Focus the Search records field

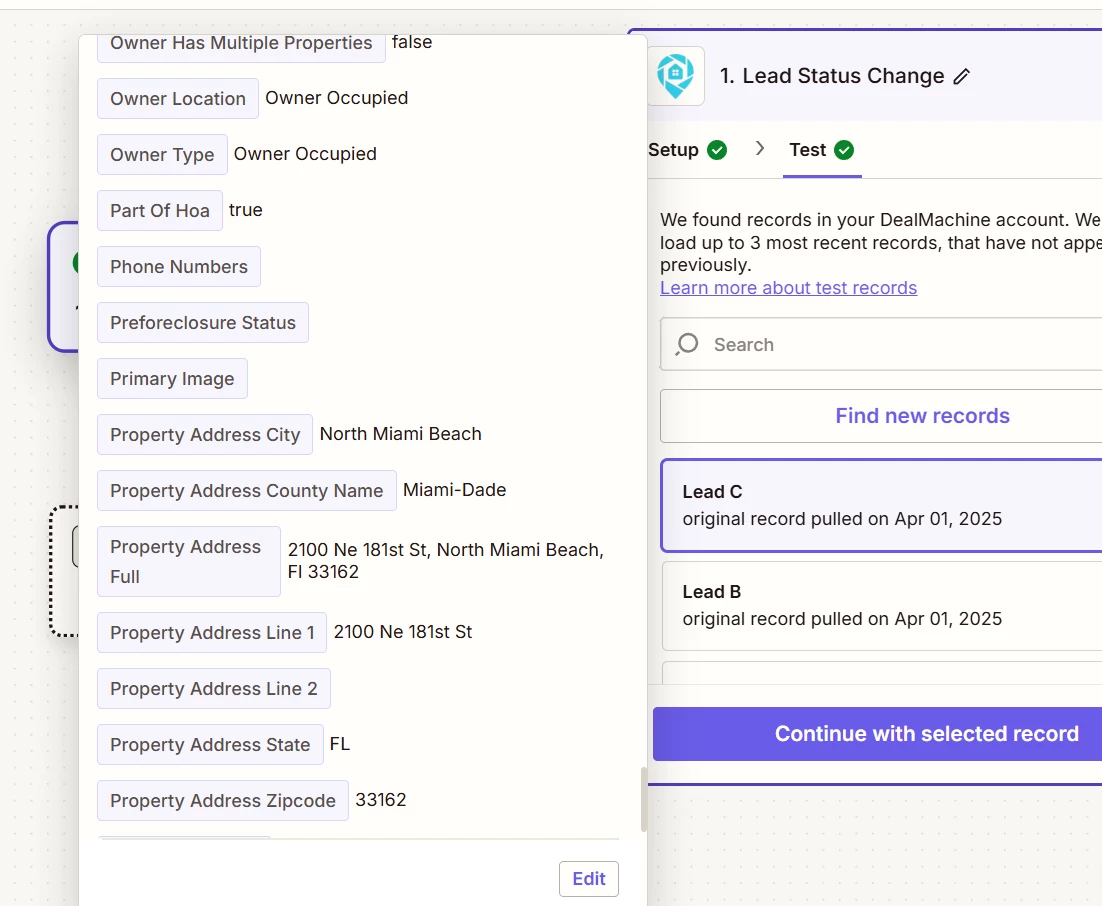881,344
